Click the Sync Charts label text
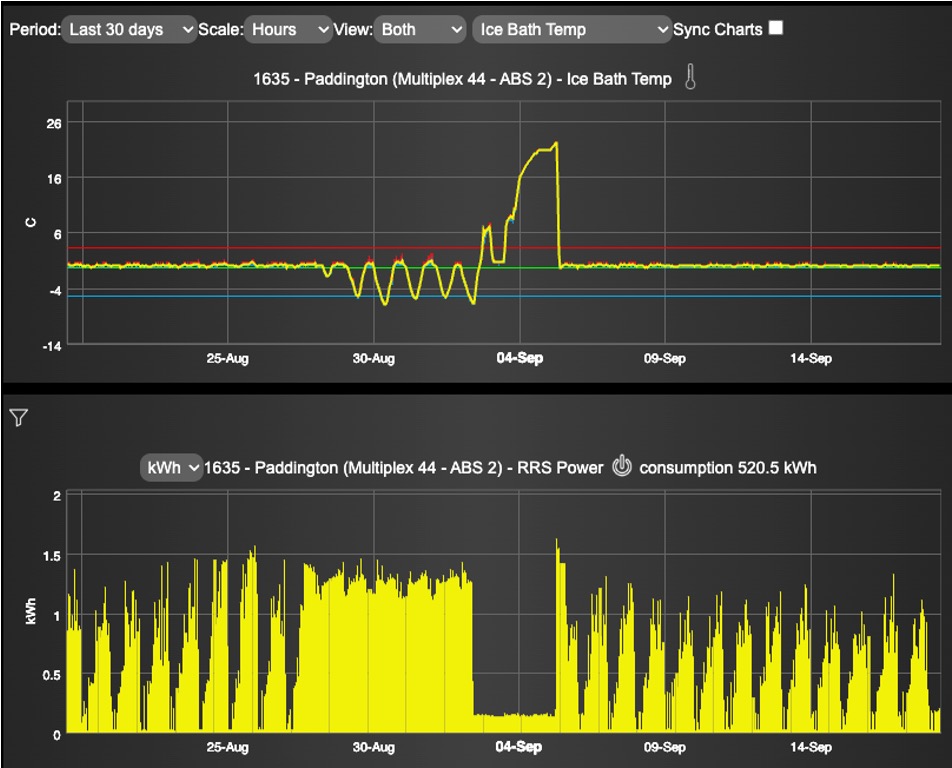Screen dimensions: 952x768 point(718,30)
